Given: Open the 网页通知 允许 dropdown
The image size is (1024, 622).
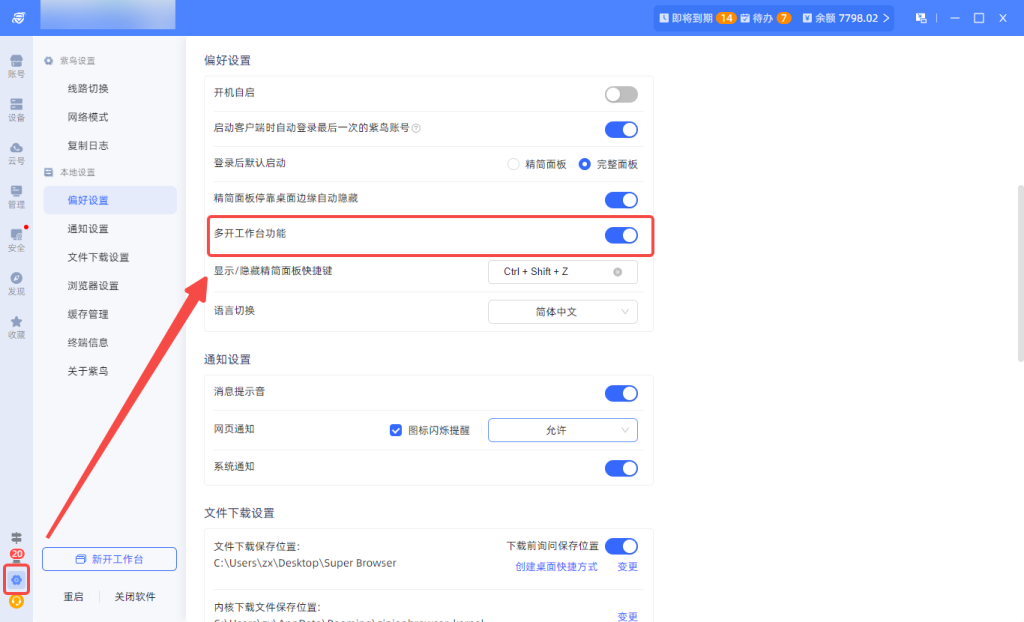Looking at the screenshot, I should 562,430.
